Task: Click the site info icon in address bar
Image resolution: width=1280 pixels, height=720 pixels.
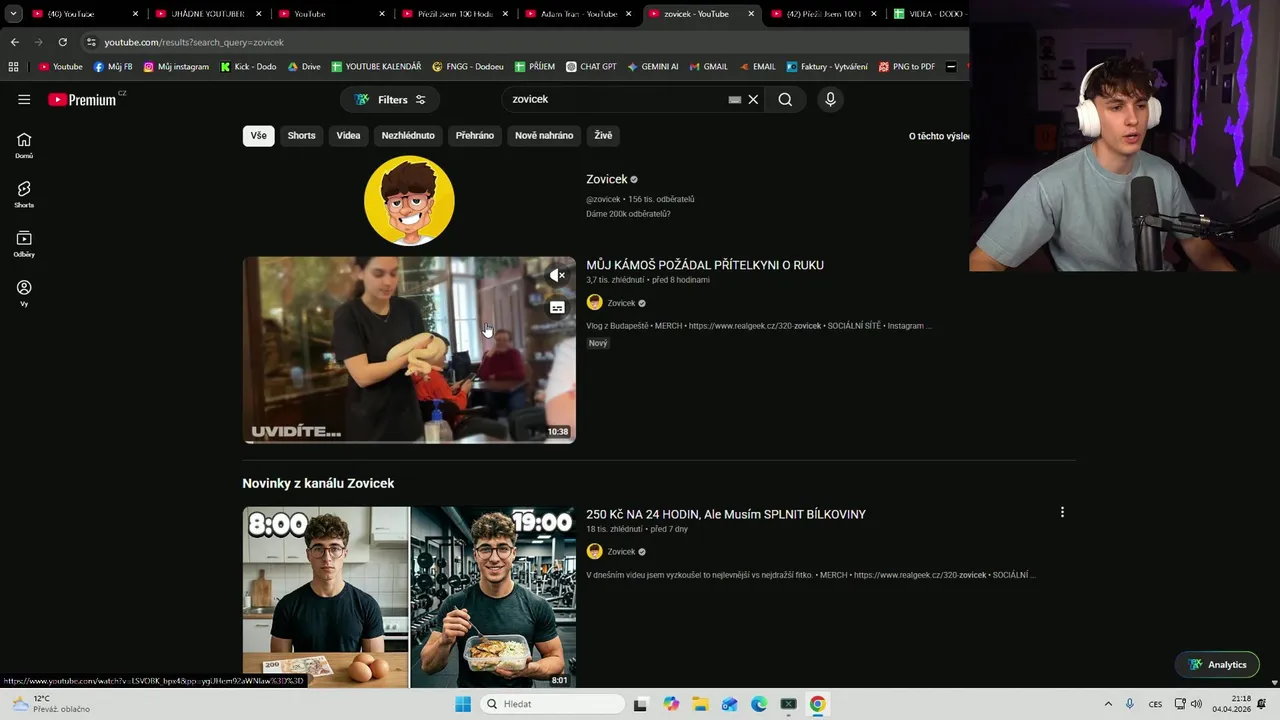Action: tap(91, 42)
